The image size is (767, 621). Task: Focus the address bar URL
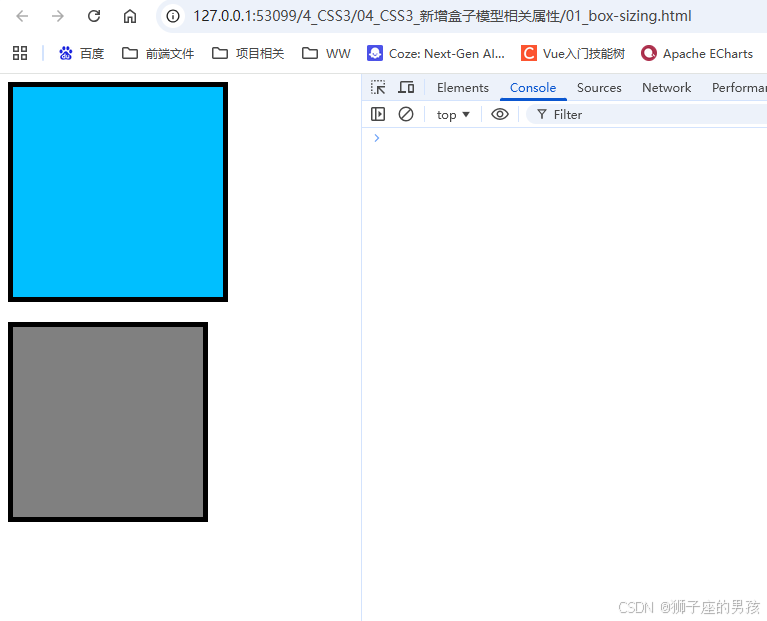(x=442, y=16)
